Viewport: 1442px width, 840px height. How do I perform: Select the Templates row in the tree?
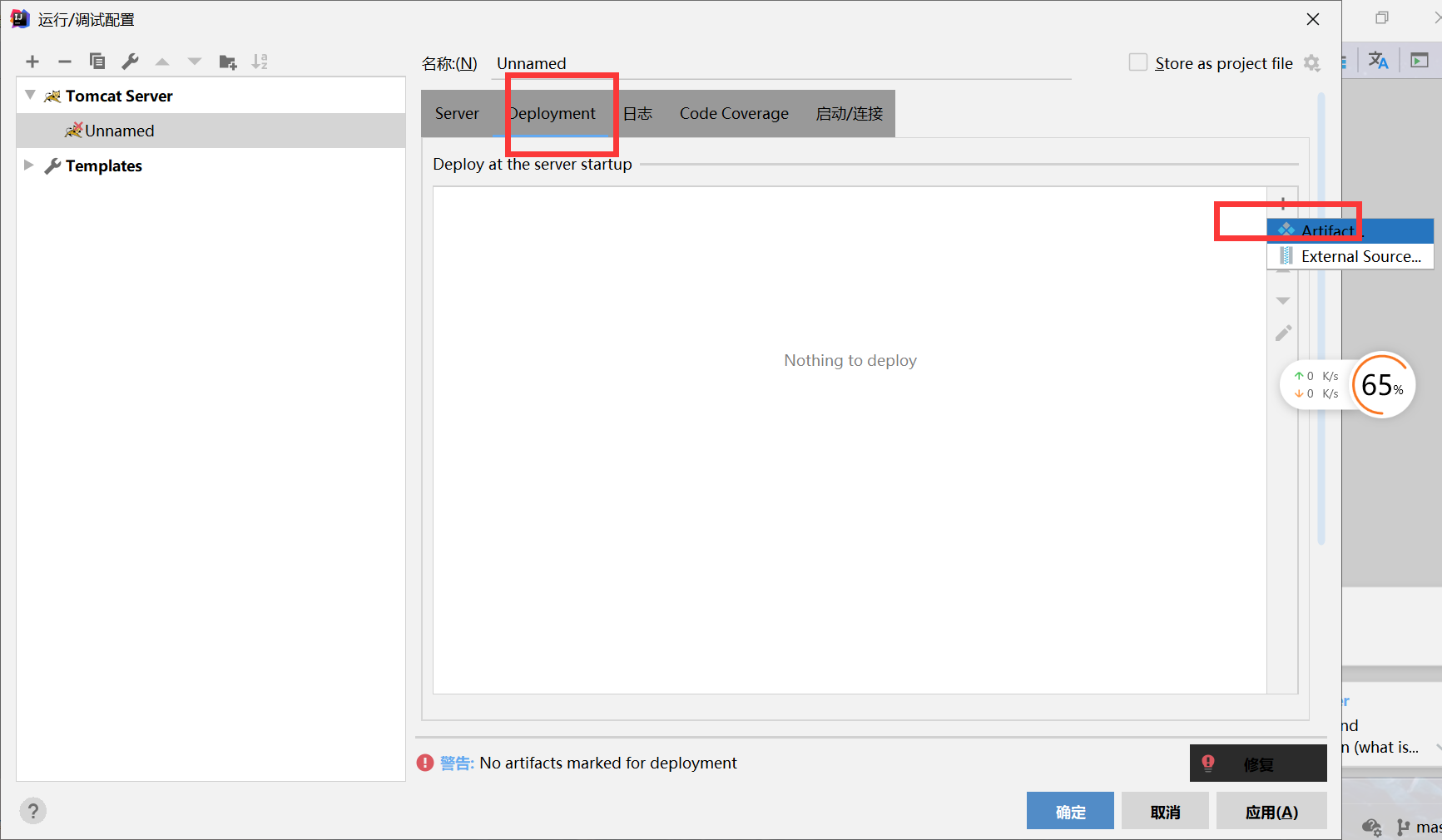pos(211,166)
